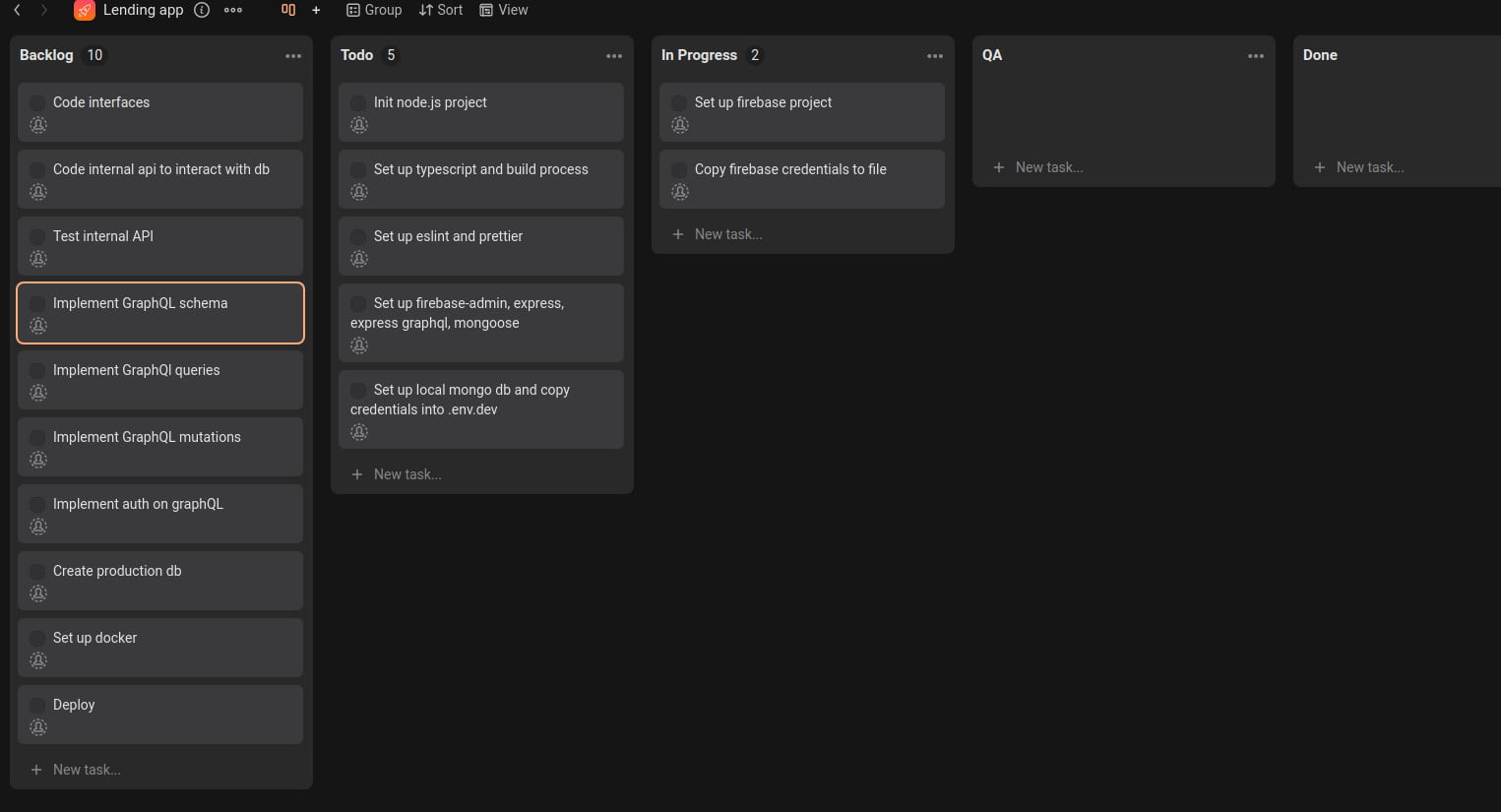Click assignee icon on Set up firebase project
Screen dimensions: 1501x812
[x=680, y=125]
